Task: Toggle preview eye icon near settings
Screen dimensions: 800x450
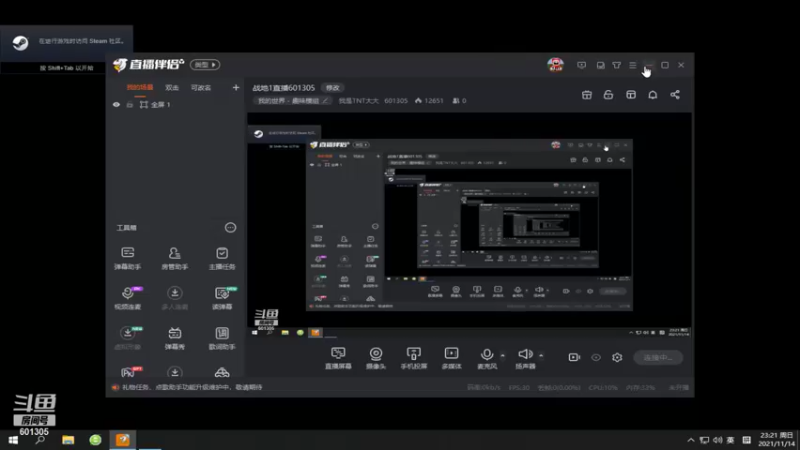Action: pos(596,357)
